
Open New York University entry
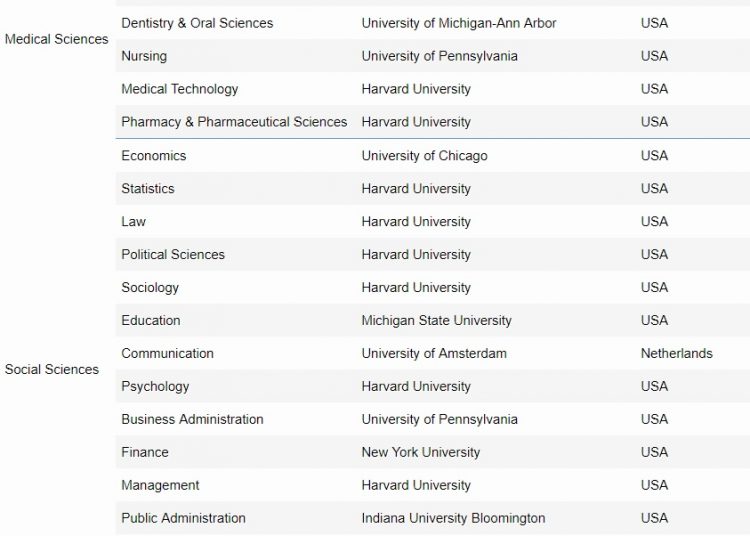[x=421, y=452]
